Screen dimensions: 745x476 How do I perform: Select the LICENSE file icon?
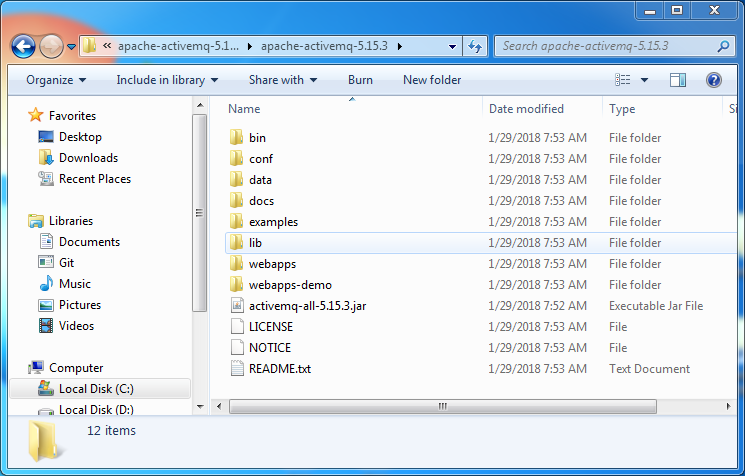pyautogui.click(x=237, y=326)
